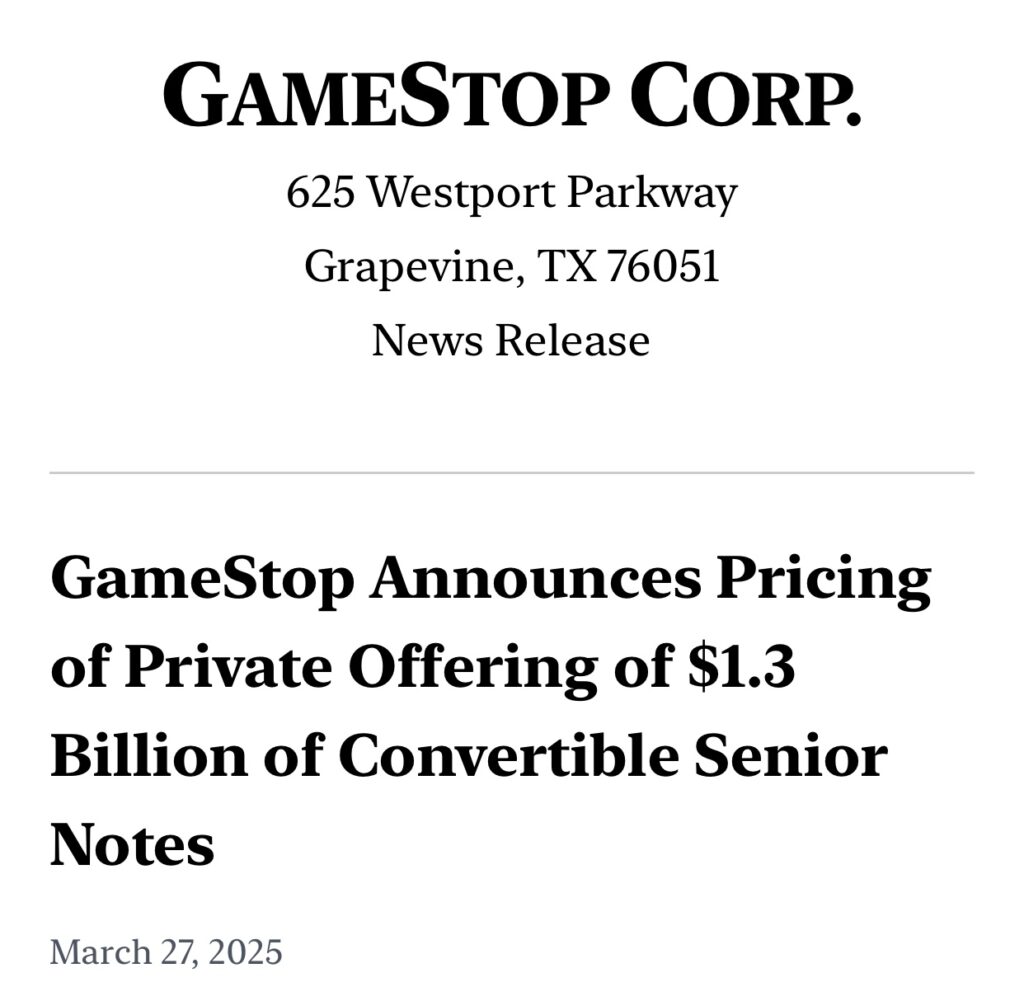Select the "News Release" label
This screenshot has height=1001, width=1024.
(511, 340)
